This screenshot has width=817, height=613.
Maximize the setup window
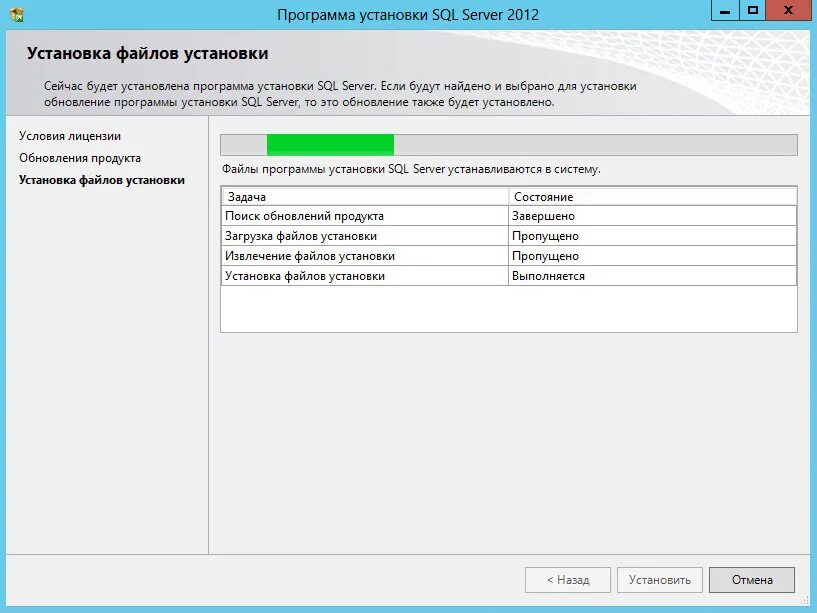pyautogui.click(x=753, y=10)
